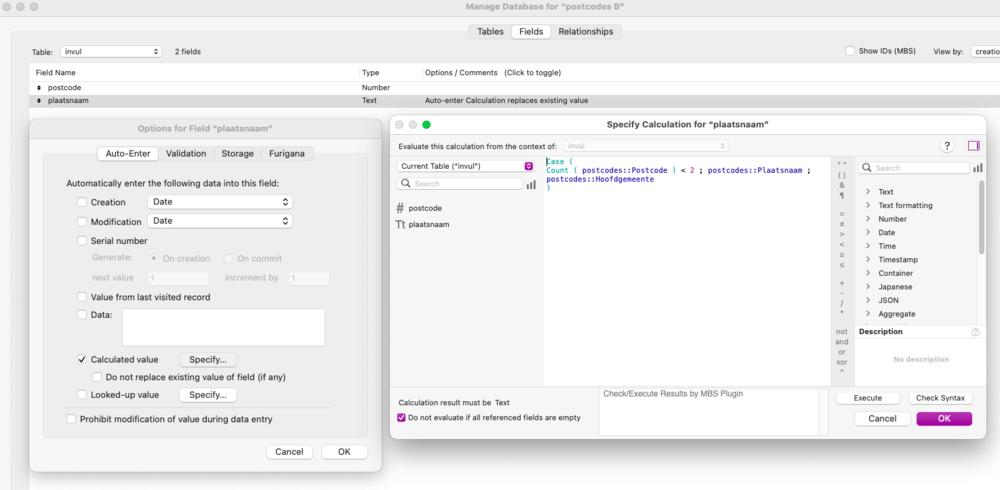This screenshot has height=490, width=1000.
Task: Click the sort icon beside fields search
Action: (x=531, y=184)
